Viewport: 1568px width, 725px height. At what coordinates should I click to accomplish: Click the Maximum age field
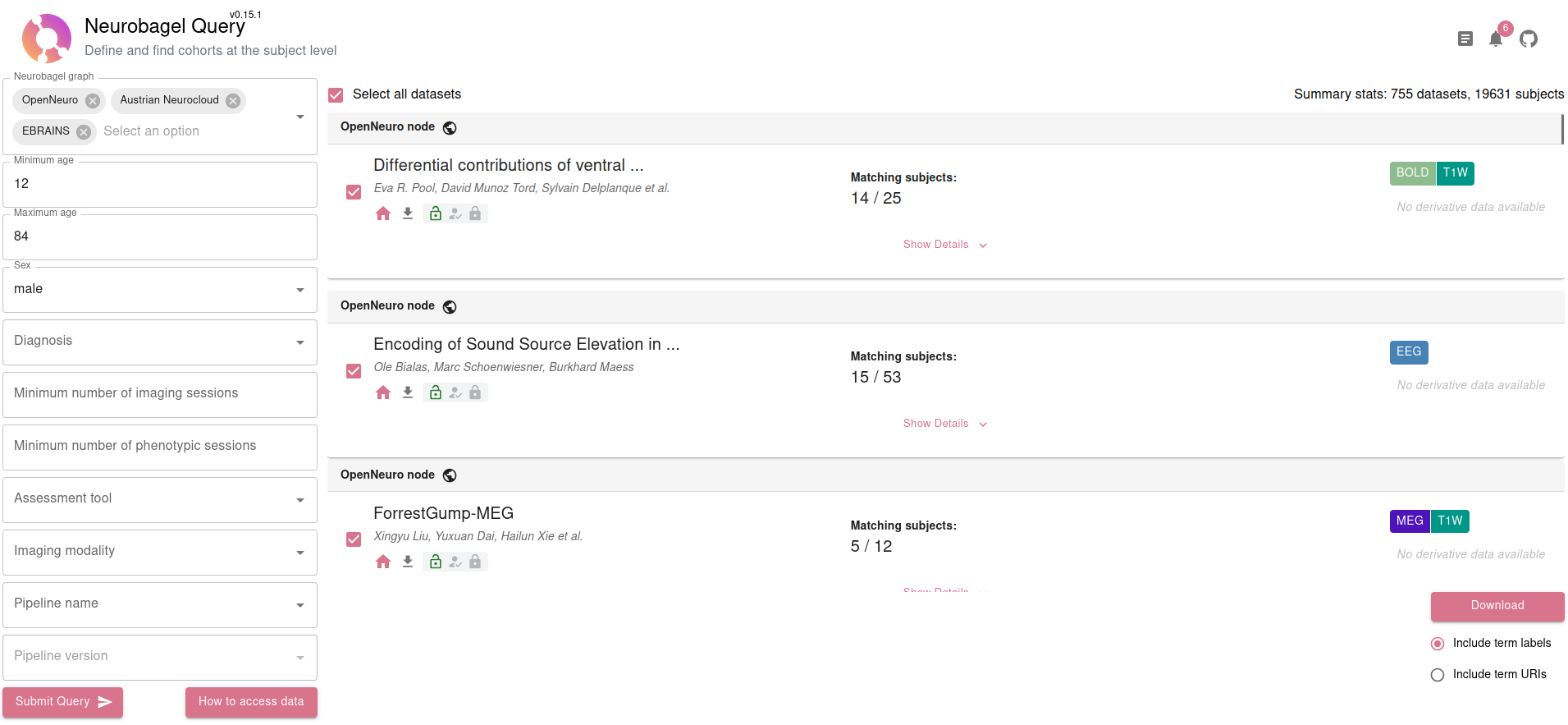click(x=160, y=237)
